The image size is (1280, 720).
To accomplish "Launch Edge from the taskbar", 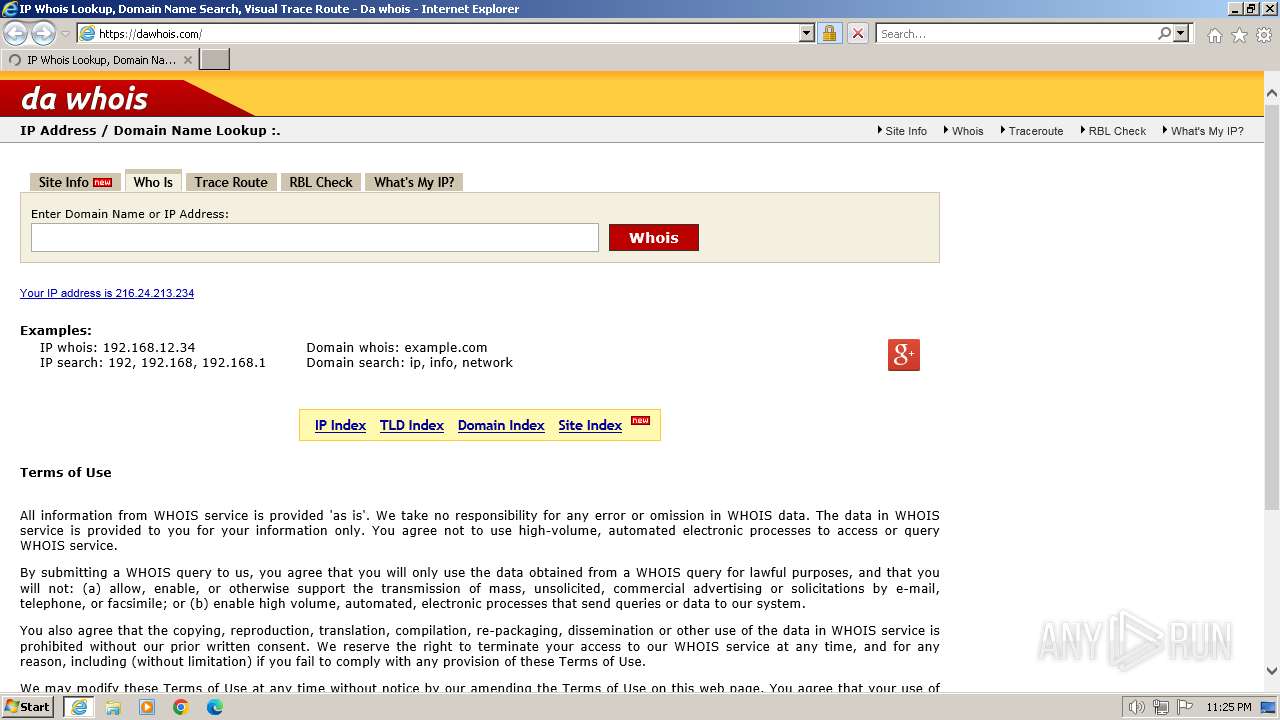I will point(215,707).
